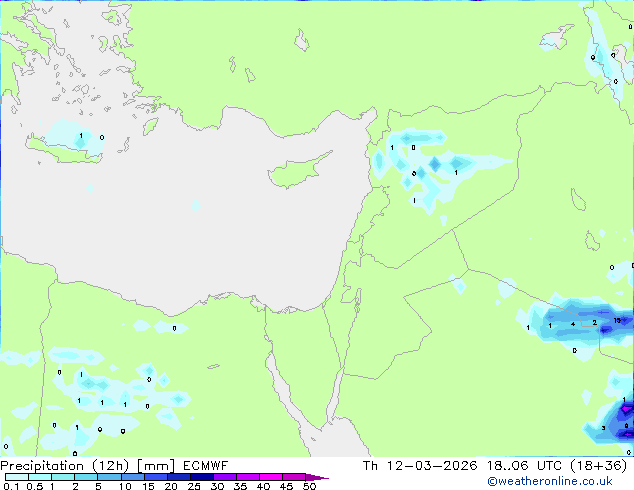Click the 0.5–1 mm legend color swatch
Image resolution: width=634 pixels, height=490 pixels.
(x=40, y=477)
